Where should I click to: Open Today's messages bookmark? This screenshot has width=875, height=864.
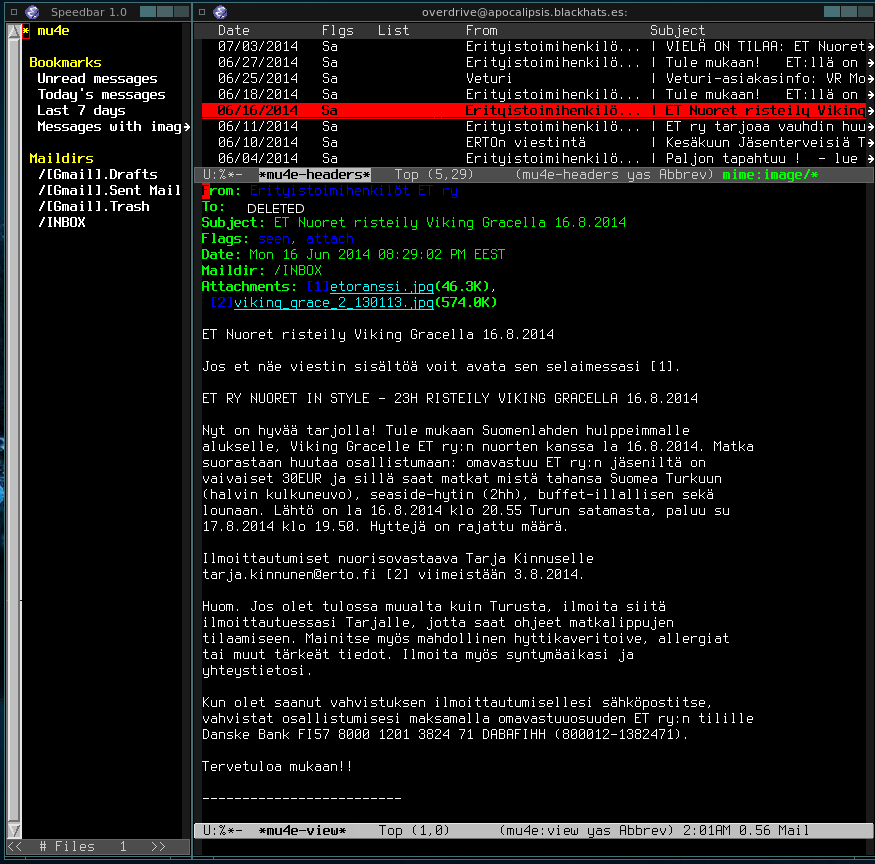101,94
